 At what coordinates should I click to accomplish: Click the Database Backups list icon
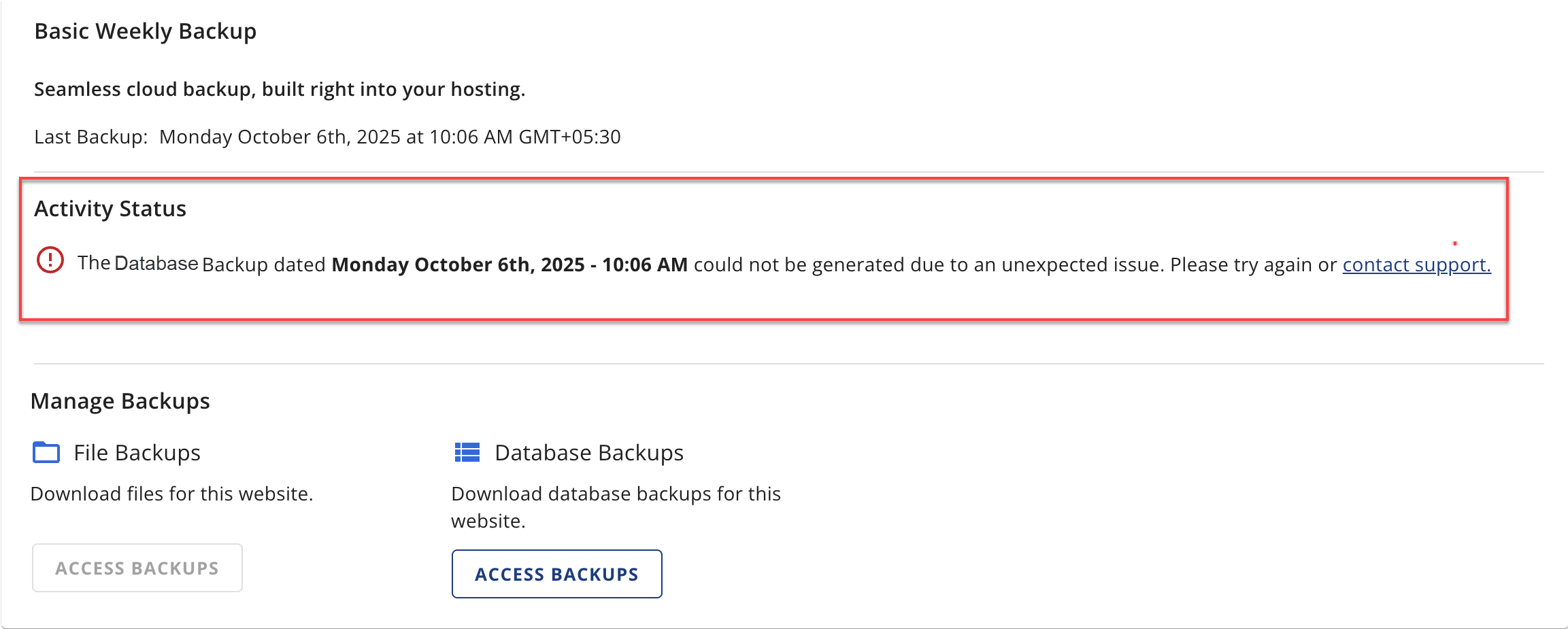[x=467, y=452]
